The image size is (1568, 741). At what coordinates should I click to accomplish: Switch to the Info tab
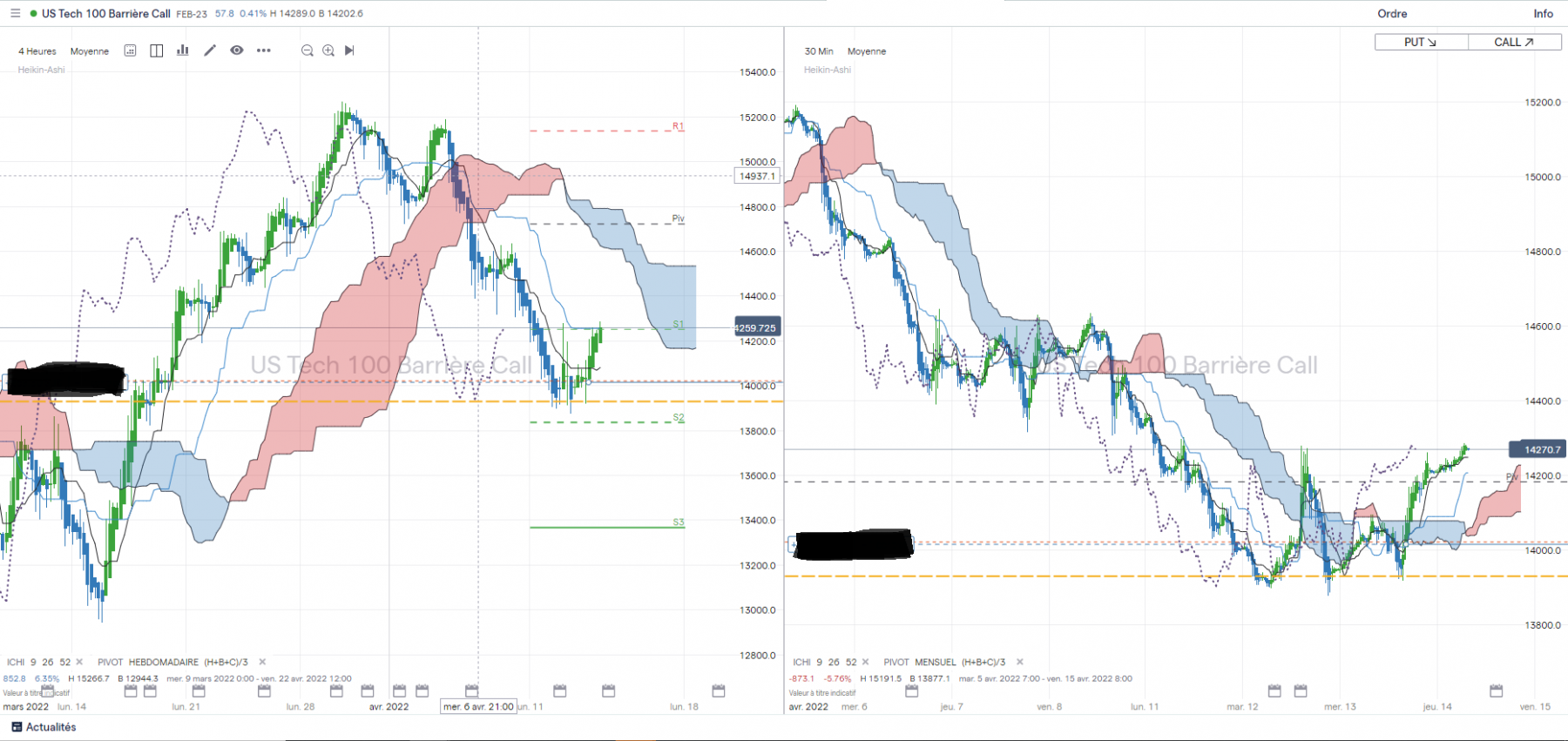click(1543, 14)
